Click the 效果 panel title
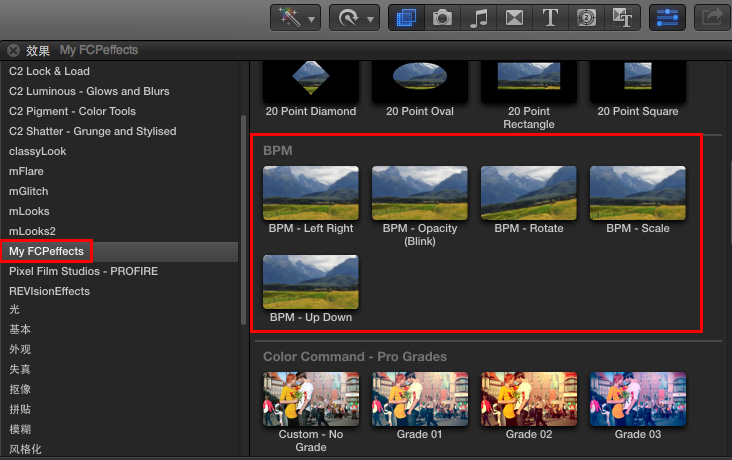The height and width of the screenshot is (460, 732). pos(38,50)
